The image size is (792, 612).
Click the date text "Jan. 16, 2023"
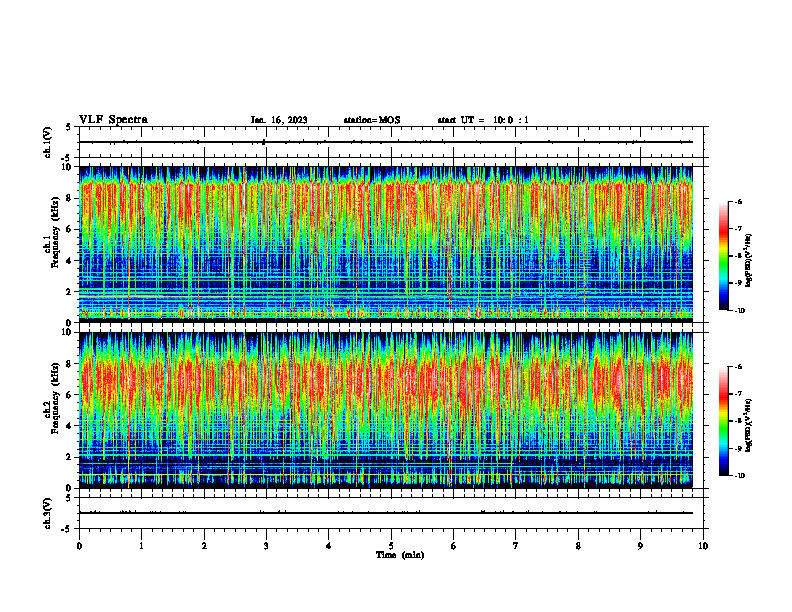(279, 120)
